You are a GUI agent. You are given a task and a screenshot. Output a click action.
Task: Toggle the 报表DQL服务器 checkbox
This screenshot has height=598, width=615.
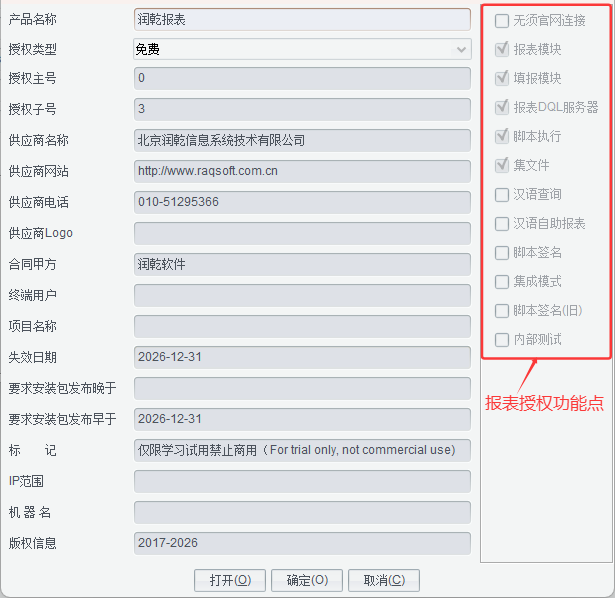pos(502,107)
